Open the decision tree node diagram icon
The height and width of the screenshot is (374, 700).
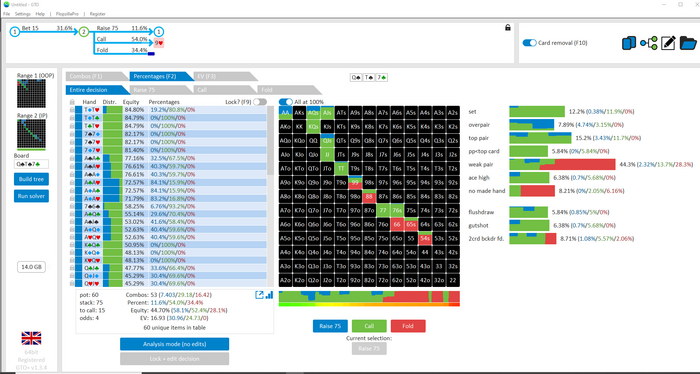point(649,43)
